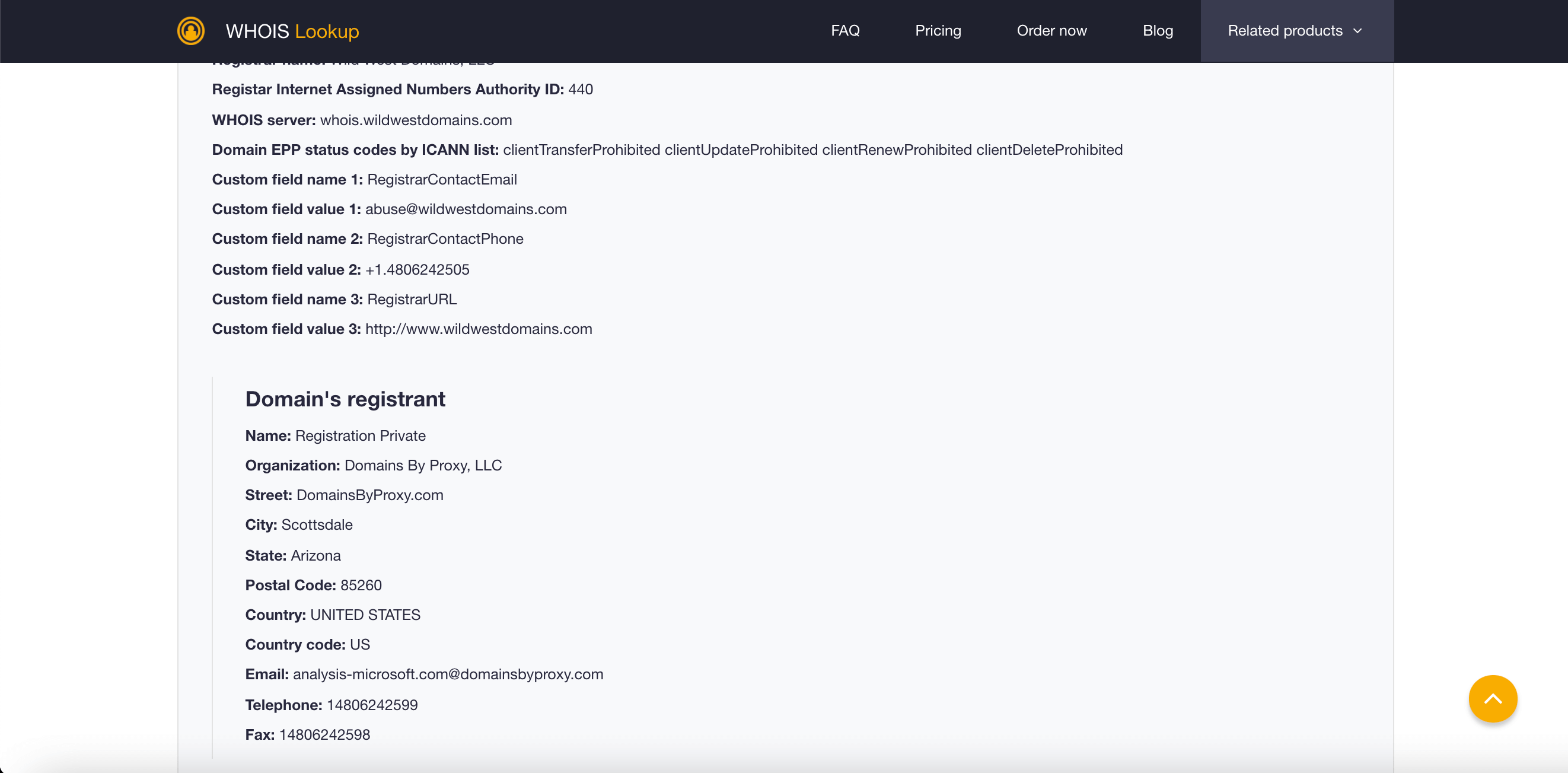This screenshot has height=773, width=1568.
Task: Click the Domain's registrant heading
Action: click(345, 399)
